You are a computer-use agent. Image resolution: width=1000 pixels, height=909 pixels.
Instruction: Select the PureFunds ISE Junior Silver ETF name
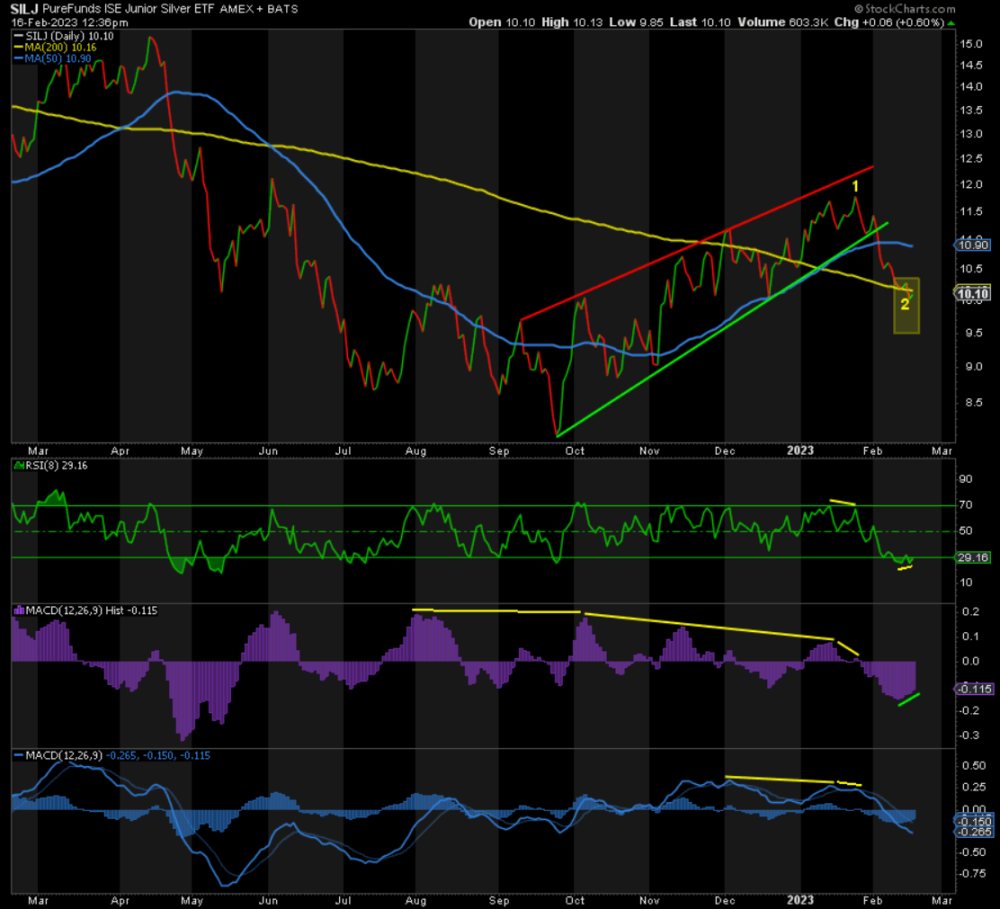[129, 9]
